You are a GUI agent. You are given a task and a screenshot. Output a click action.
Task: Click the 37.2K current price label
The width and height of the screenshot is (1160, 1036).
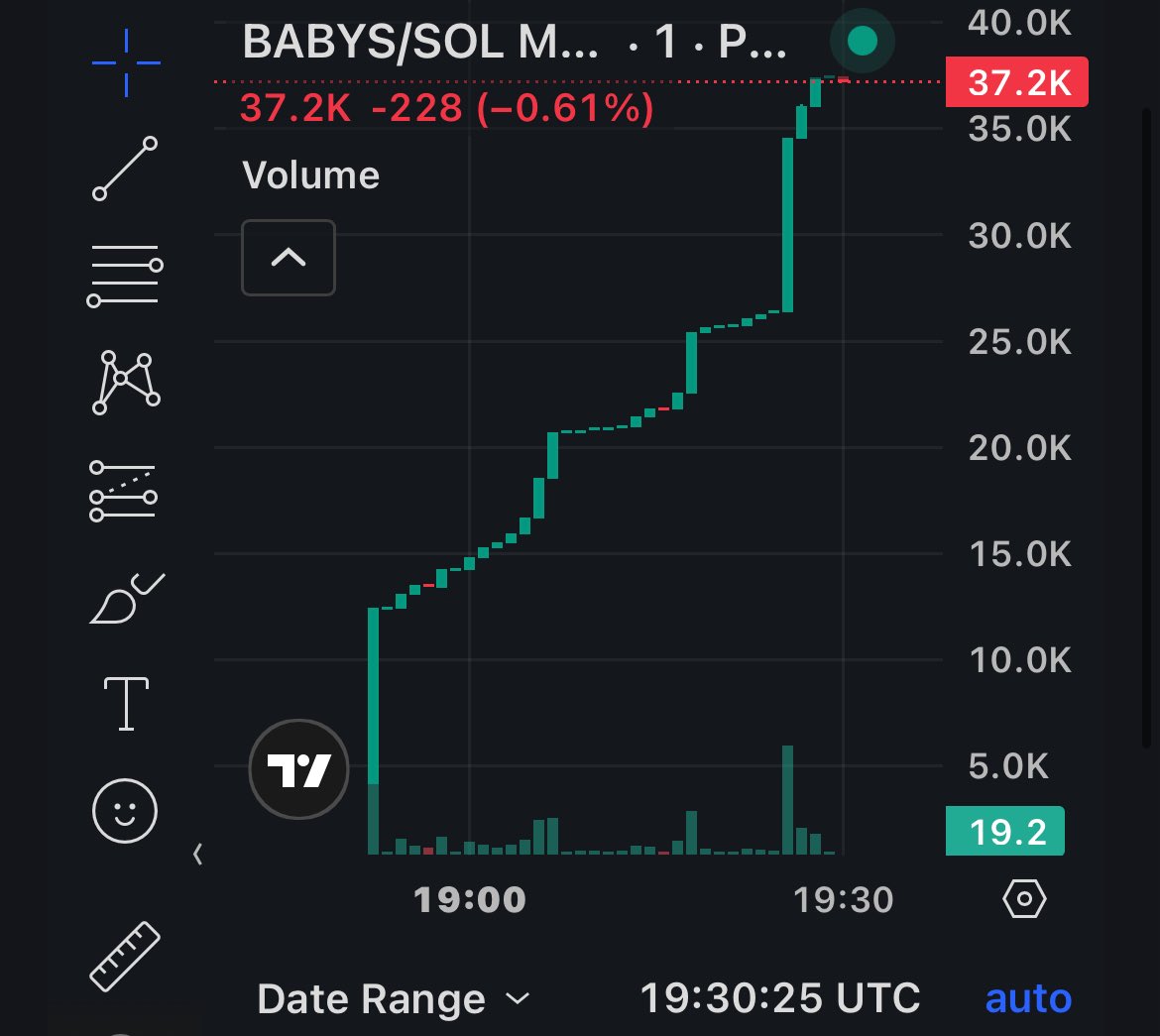click(1018, 82)
